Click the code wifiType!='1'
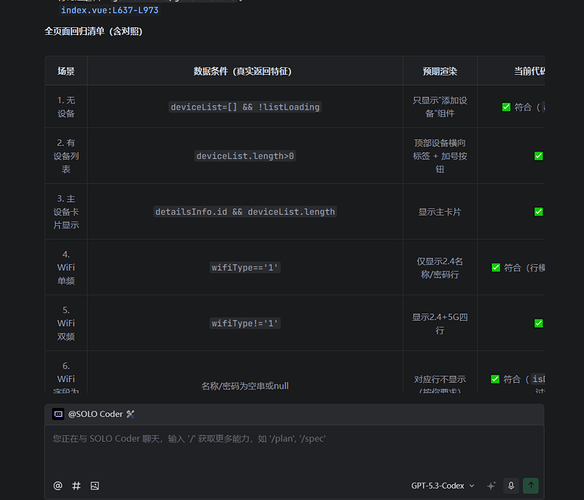This screenshot has width=584, height=500. pos(245,323)
